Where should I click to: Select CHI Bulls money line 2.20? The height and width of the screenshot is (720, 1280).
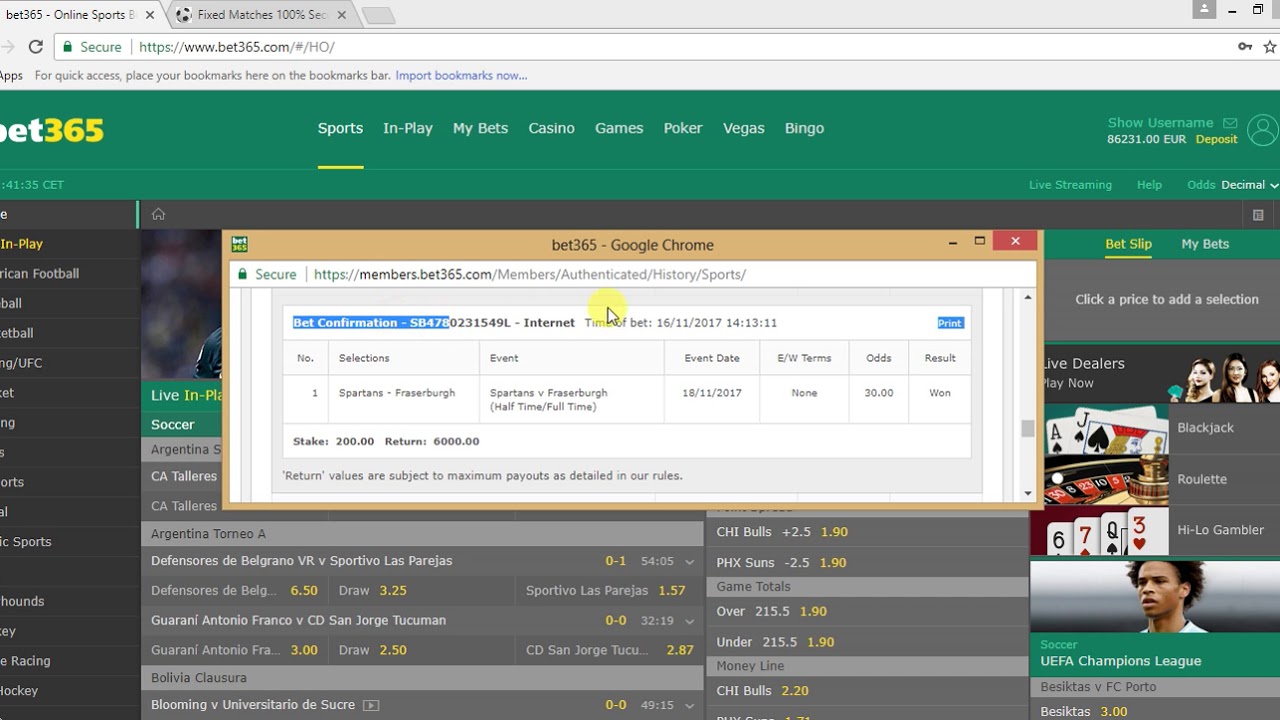pyautogui.click(x=867, y=691)
